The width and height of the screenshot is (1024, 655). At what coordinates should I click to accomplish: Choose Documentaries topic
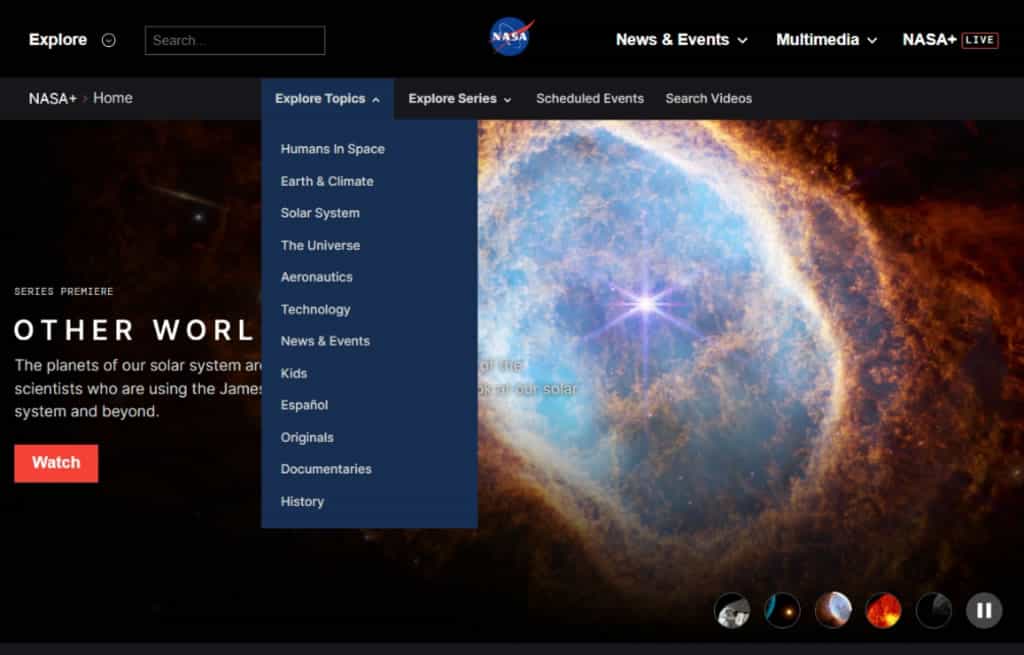point(326,469)
